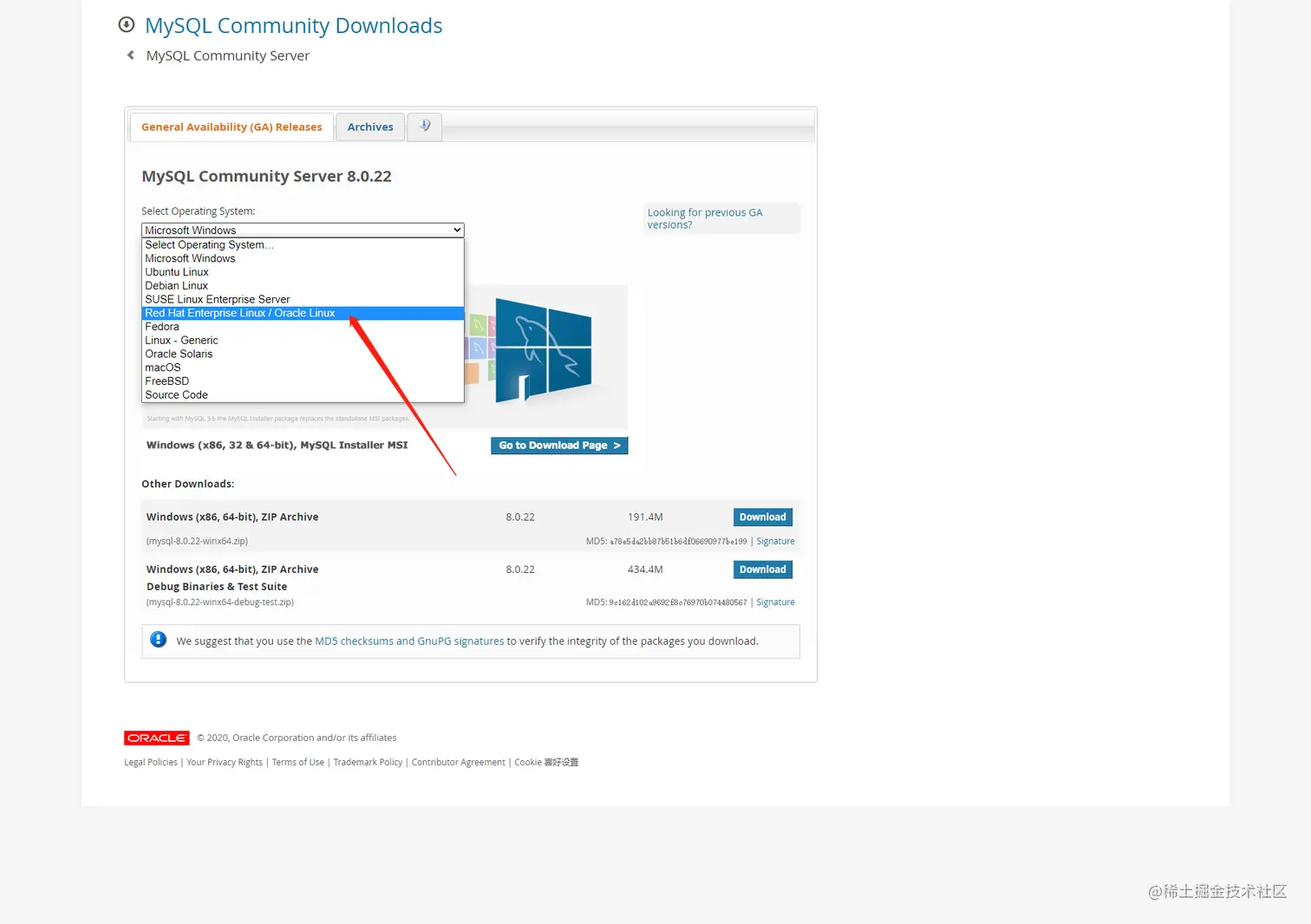The width and height of the screenshot is (1311, 924).
Task: Pick Debian Linux in the OS list
Action: pyautogui.click(x=303, y=285)
